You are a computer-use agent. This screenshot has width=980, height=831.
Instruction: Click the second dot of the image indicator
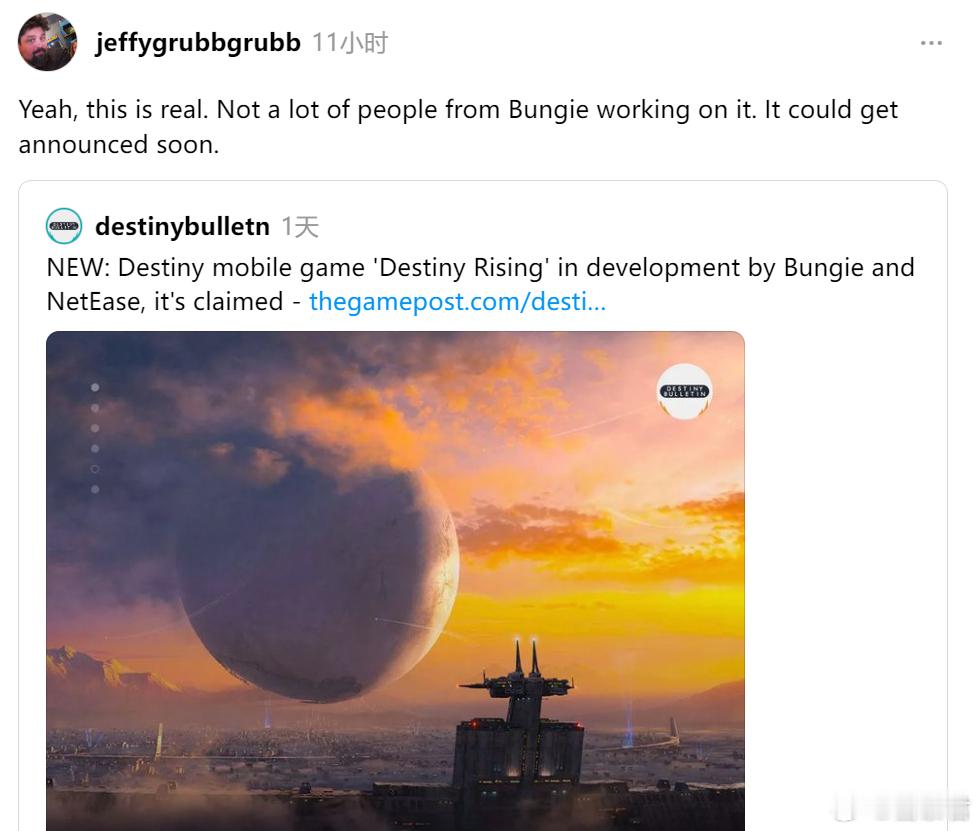(95, 408)
